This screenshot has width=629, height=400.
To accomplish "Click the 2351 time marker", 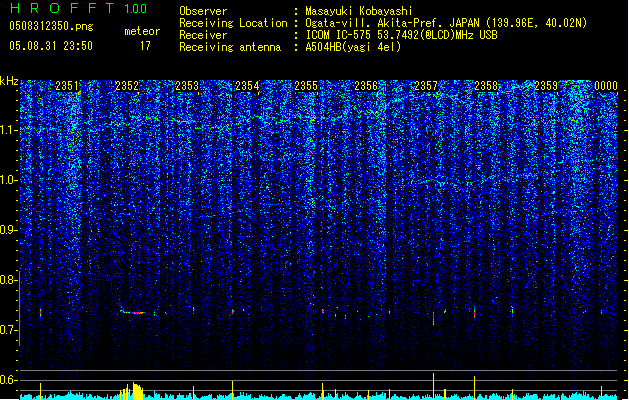I will pyautogui.click(x=67, y=86).
